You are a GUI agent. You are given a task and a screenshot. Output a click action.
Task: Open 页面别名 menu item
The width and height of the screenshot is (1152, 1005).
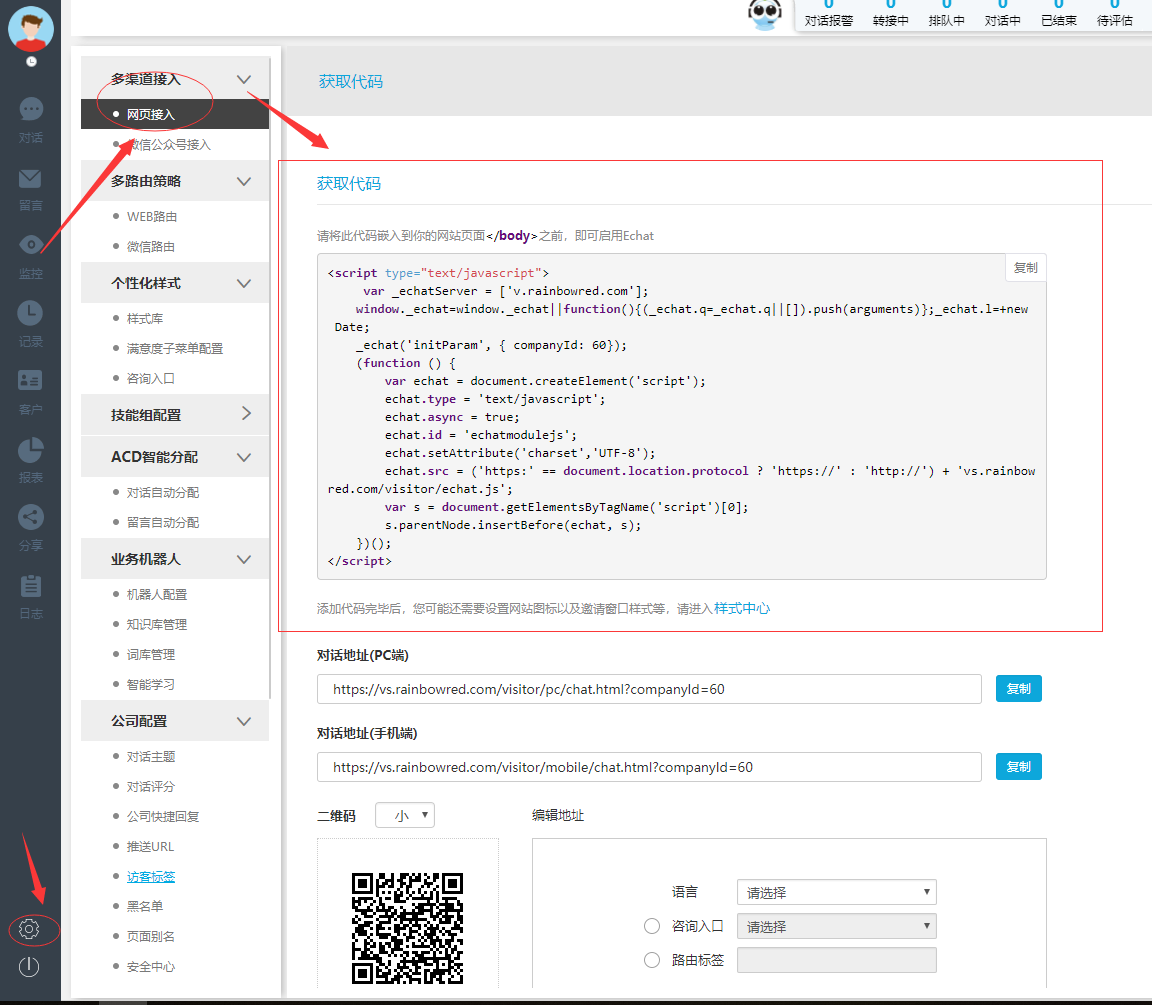(x=151, y=937)
